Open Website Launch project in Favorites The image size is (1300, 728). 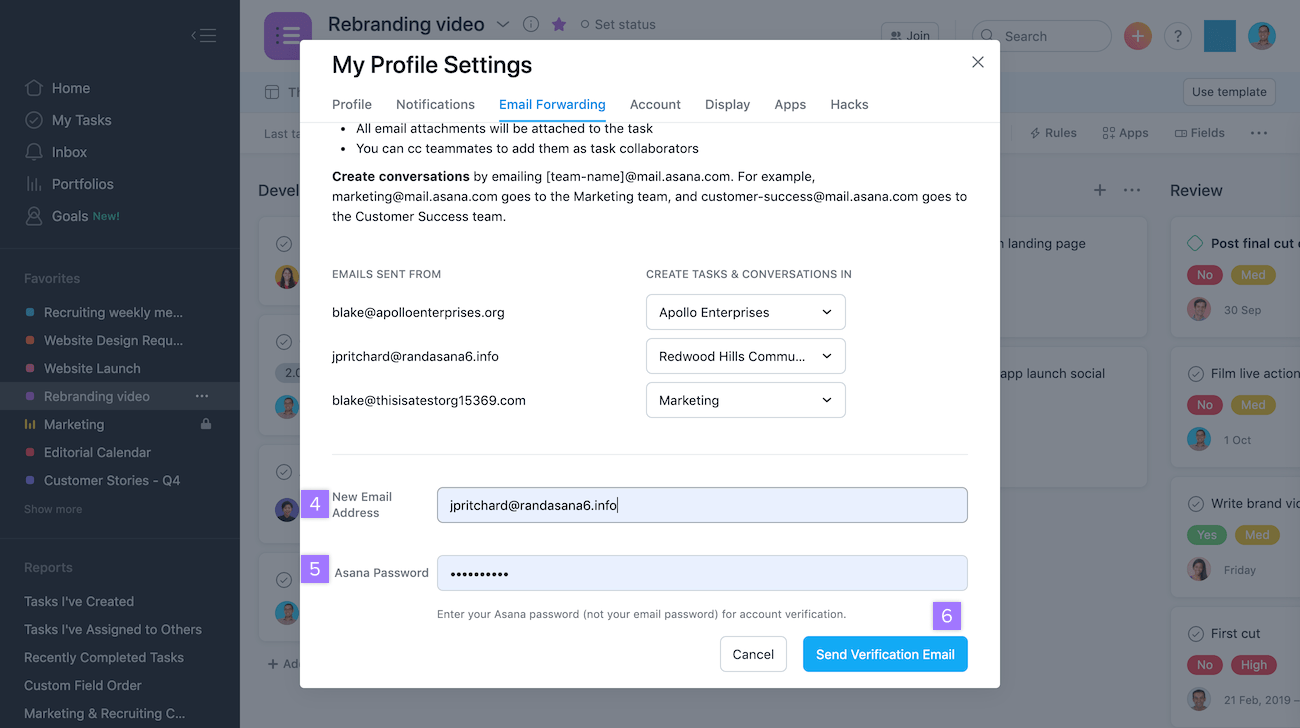coord(92,368)
